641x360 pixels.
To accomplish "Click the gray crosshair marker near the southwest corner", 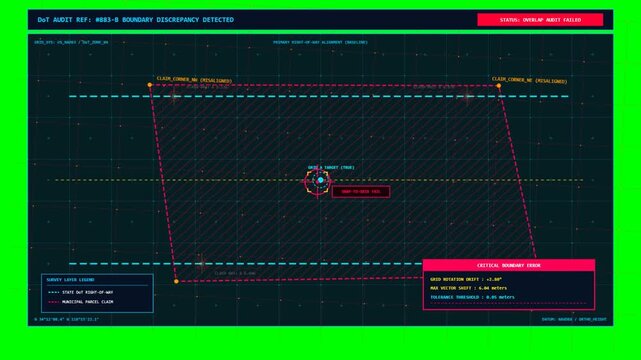I will tap(201, 264).
